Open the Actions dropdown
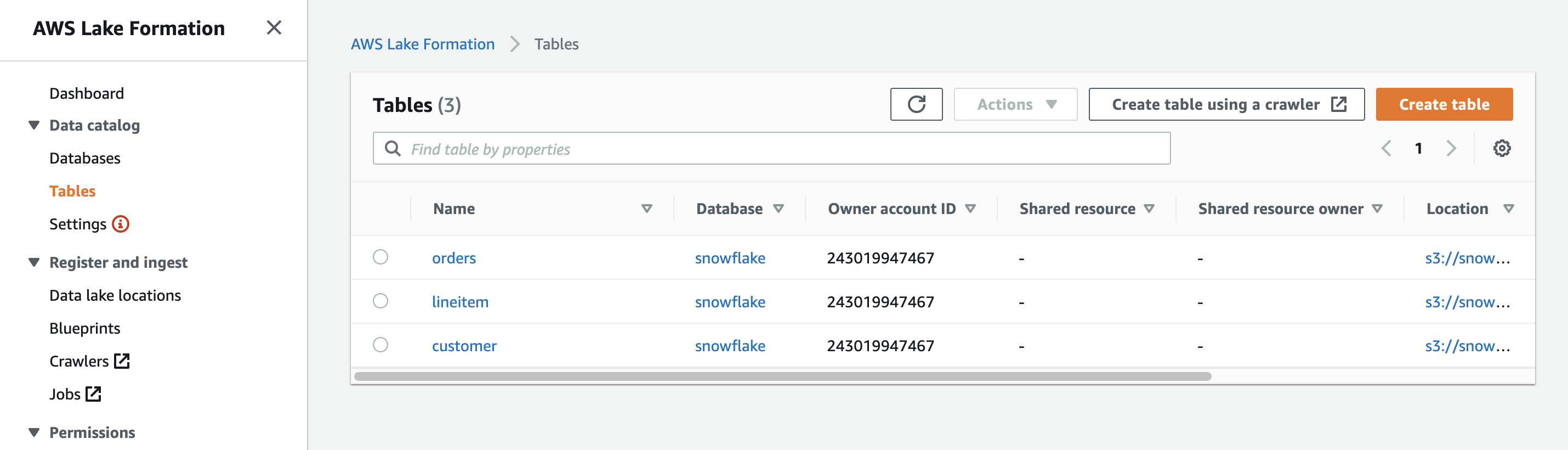Image resolution: width=1568 pixels, height=450 pixels. (1015, 104)
